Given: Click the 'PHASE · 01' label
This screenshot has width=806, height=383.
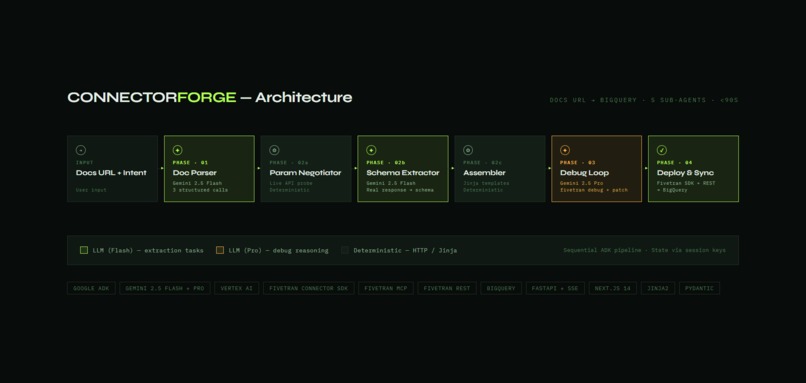Looking at the screenshot, I should click(x=191, y=162).
